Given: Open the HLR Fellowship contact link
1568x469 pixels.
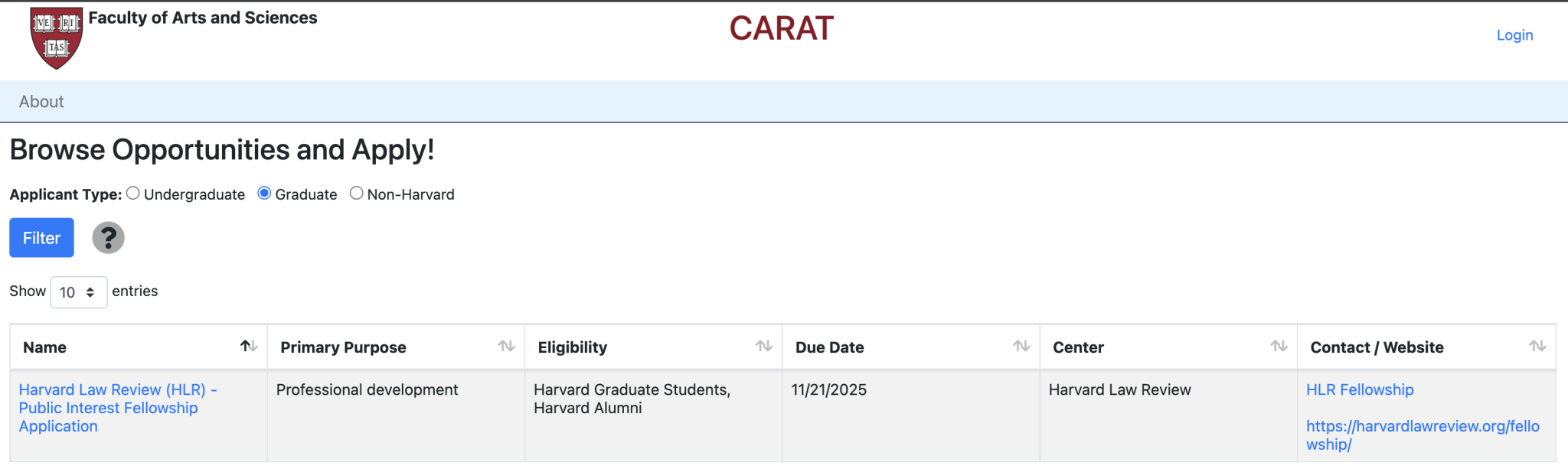Looking at the screenshot, I should click(x=1360, y=389).
